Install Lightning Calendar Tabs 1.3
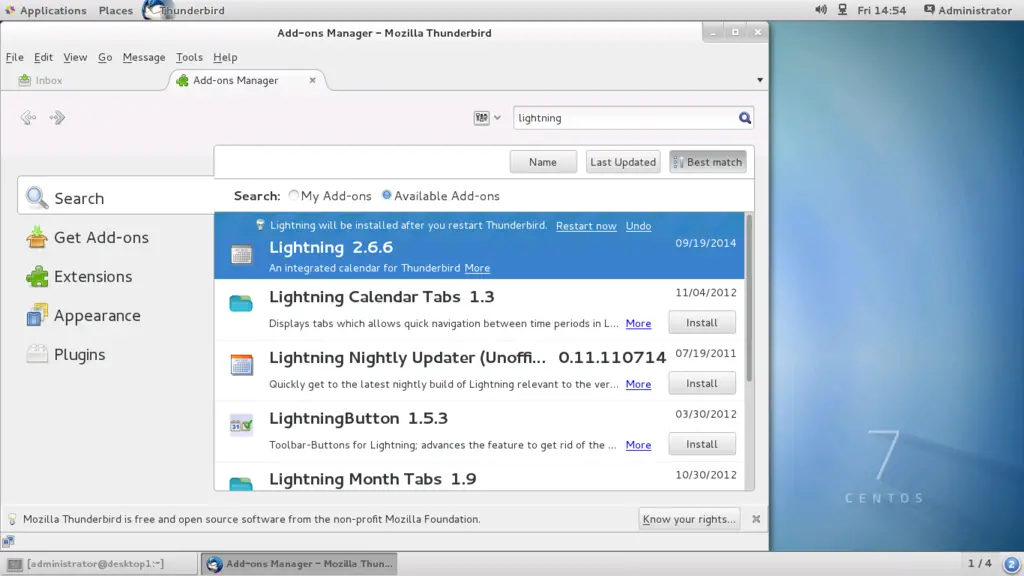The width and height of the screenshot is (1024, 576). (701, 323)
